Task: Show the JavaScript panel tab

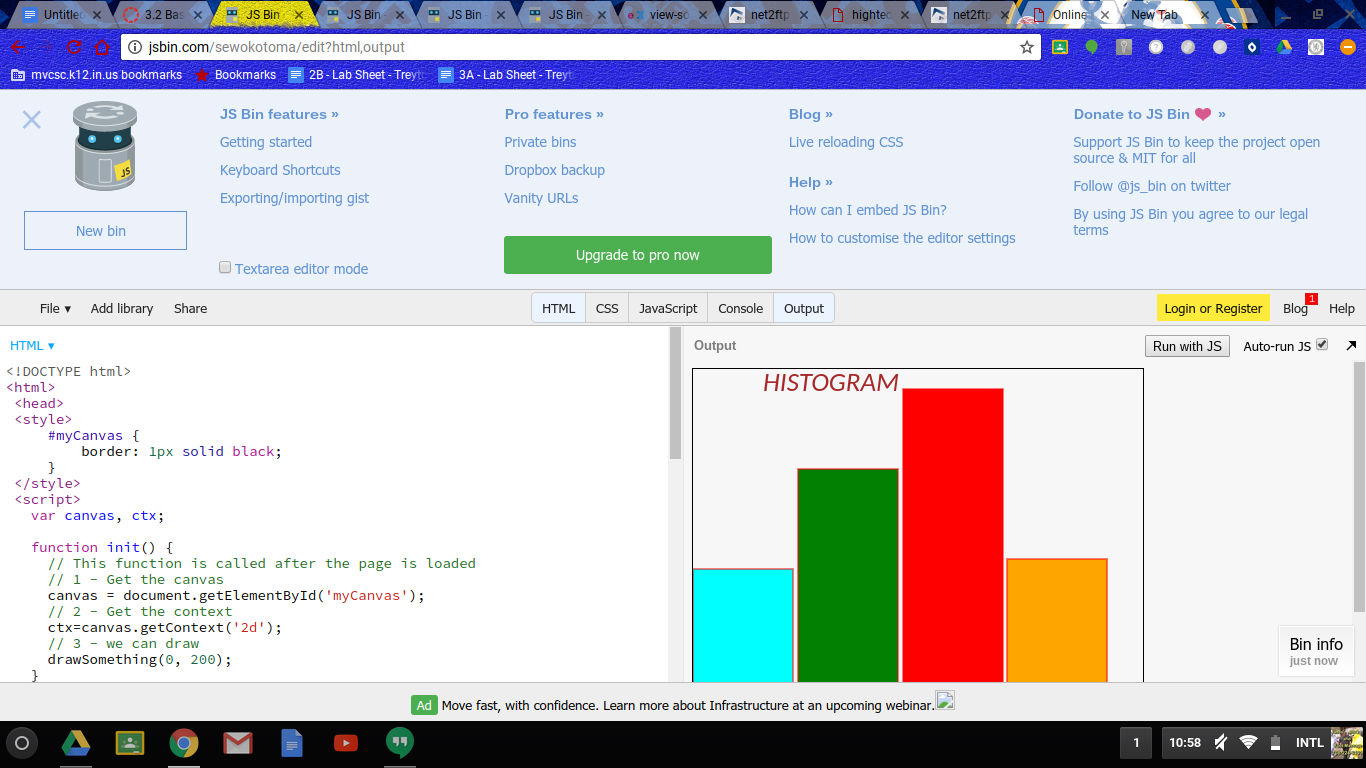Action: coord(668,308)
